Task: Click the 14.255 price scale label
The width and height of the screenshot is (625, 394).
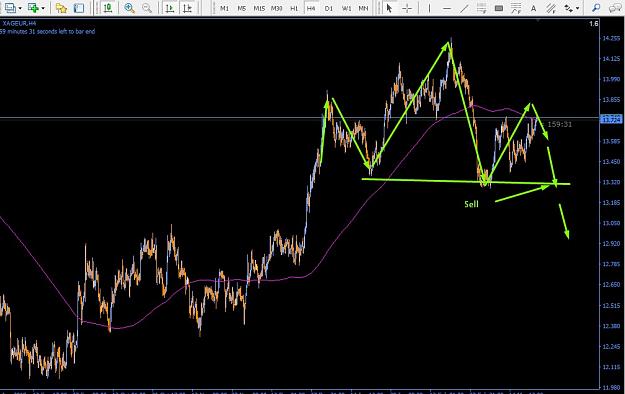Action: [x=611, y=38]
